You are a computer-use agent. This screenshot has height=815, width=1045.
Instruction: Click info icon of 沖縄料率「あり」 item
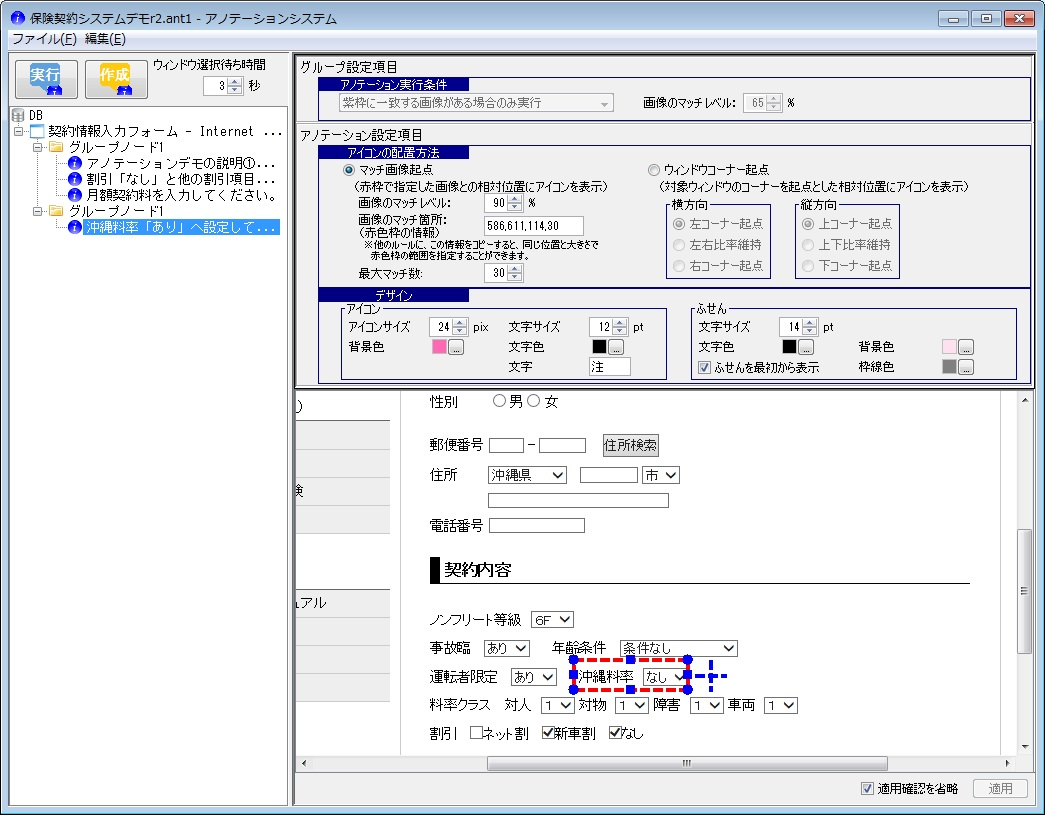coord(75,227)
